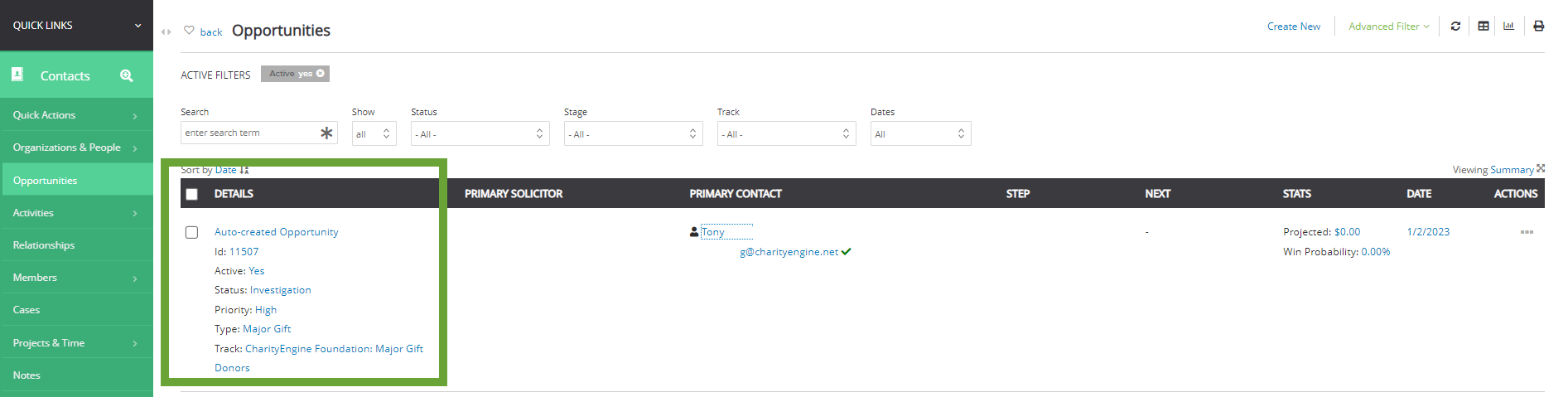Image resolution: width=1568 pixels, height=397 pixels.
Task: Open the Auto-created Opportunity link
Action: pyautogui.click(x=276, y=232)
